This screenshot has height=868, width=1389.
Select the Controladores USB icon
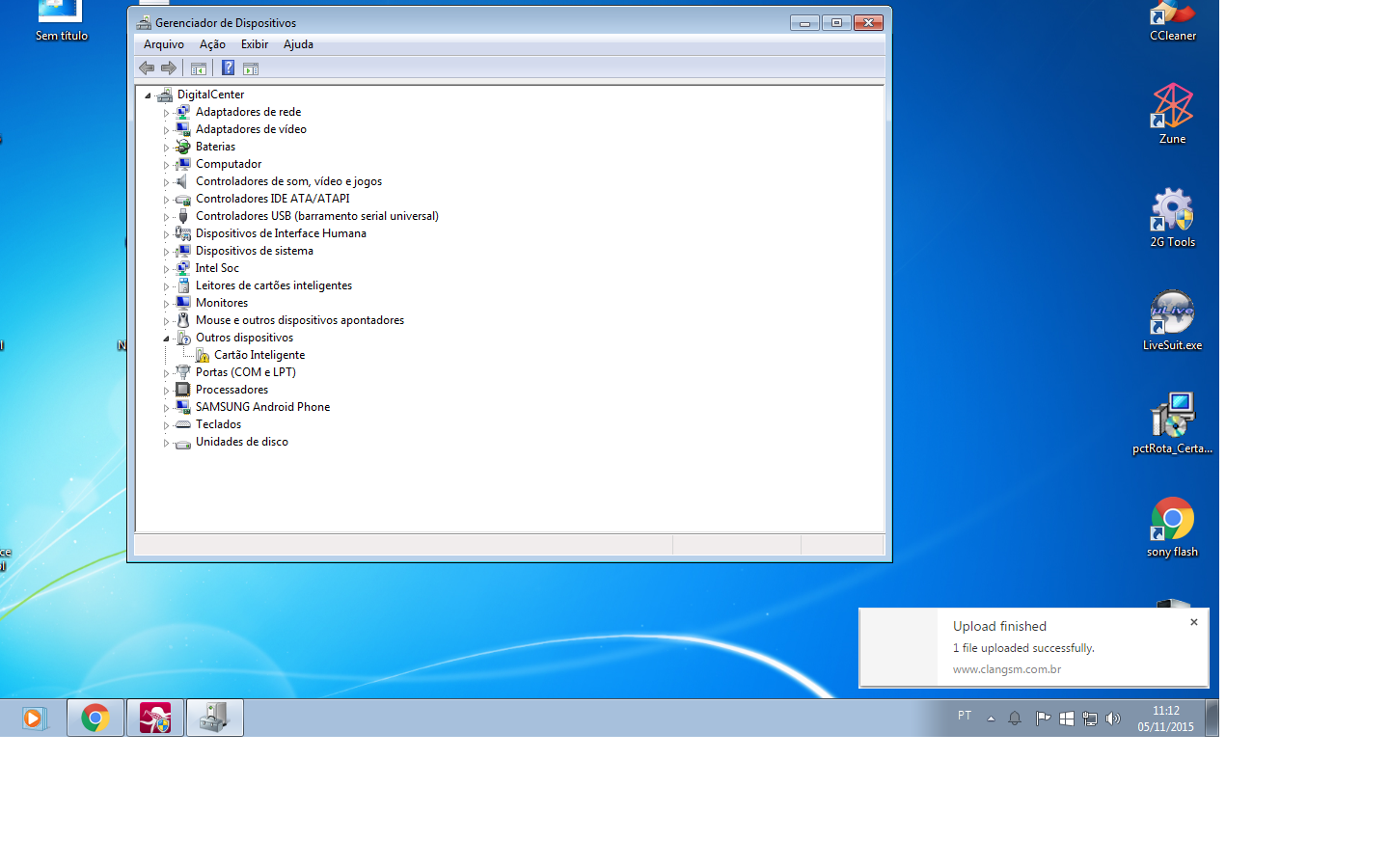[183, 216]
